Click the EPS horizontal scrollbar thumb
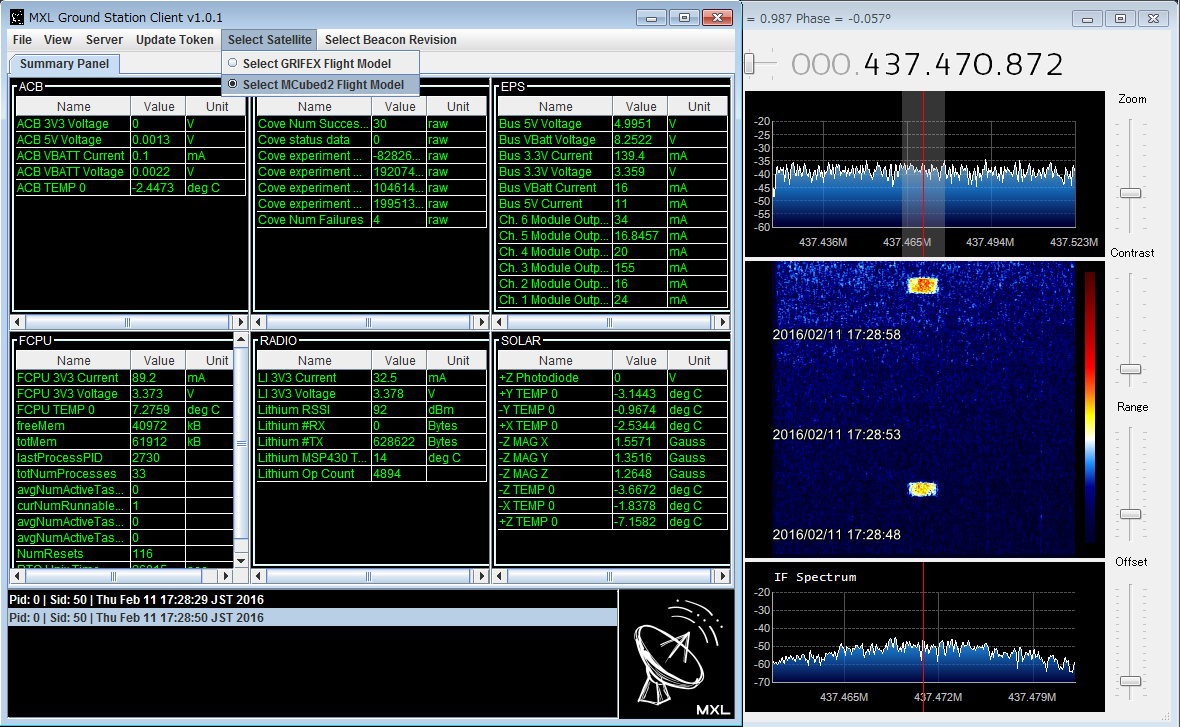Viewport: 1180px width, 727px height. pos(609,322)
